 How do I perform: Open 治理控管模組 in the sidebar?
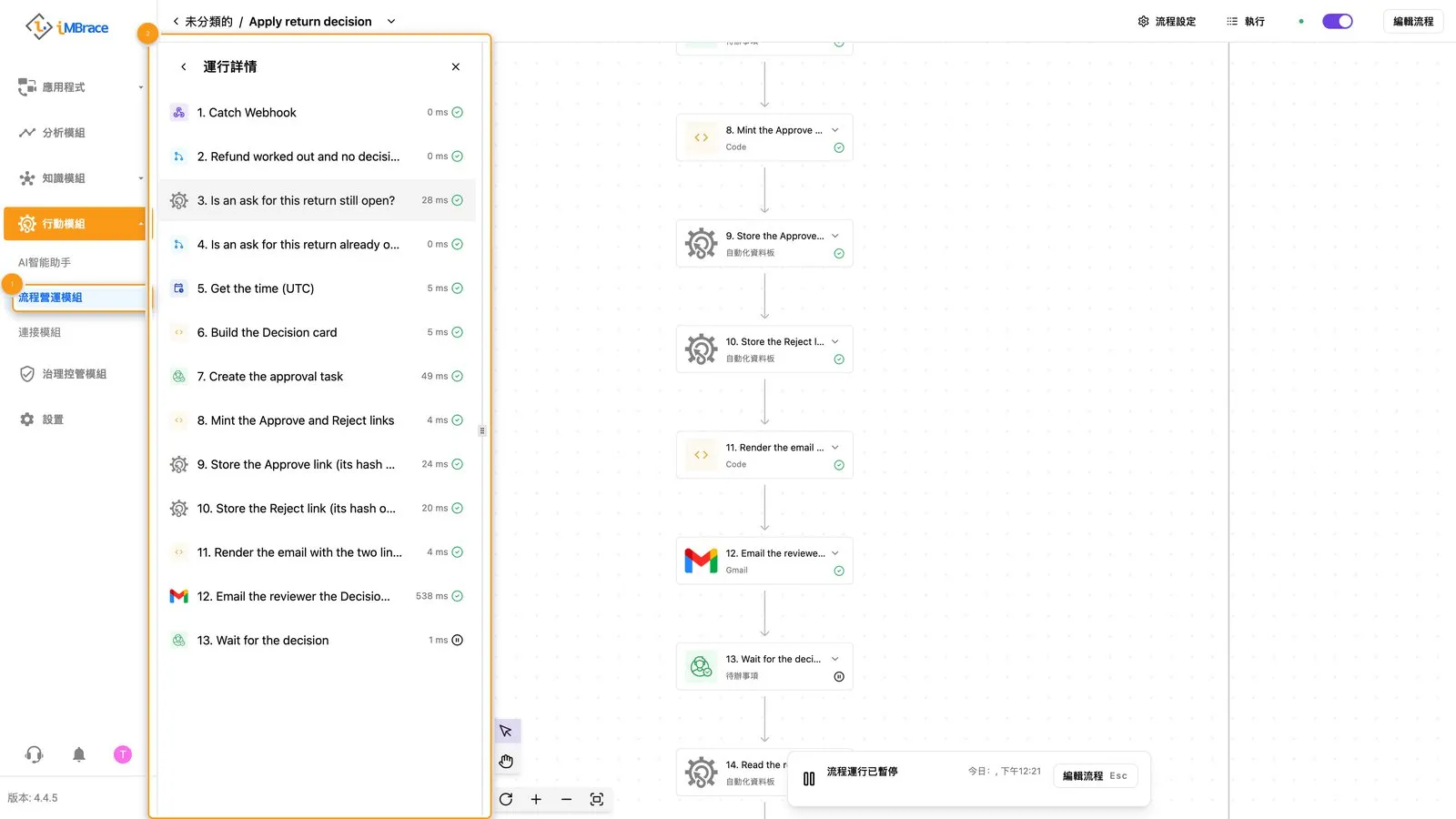click(x=75, y=374)
